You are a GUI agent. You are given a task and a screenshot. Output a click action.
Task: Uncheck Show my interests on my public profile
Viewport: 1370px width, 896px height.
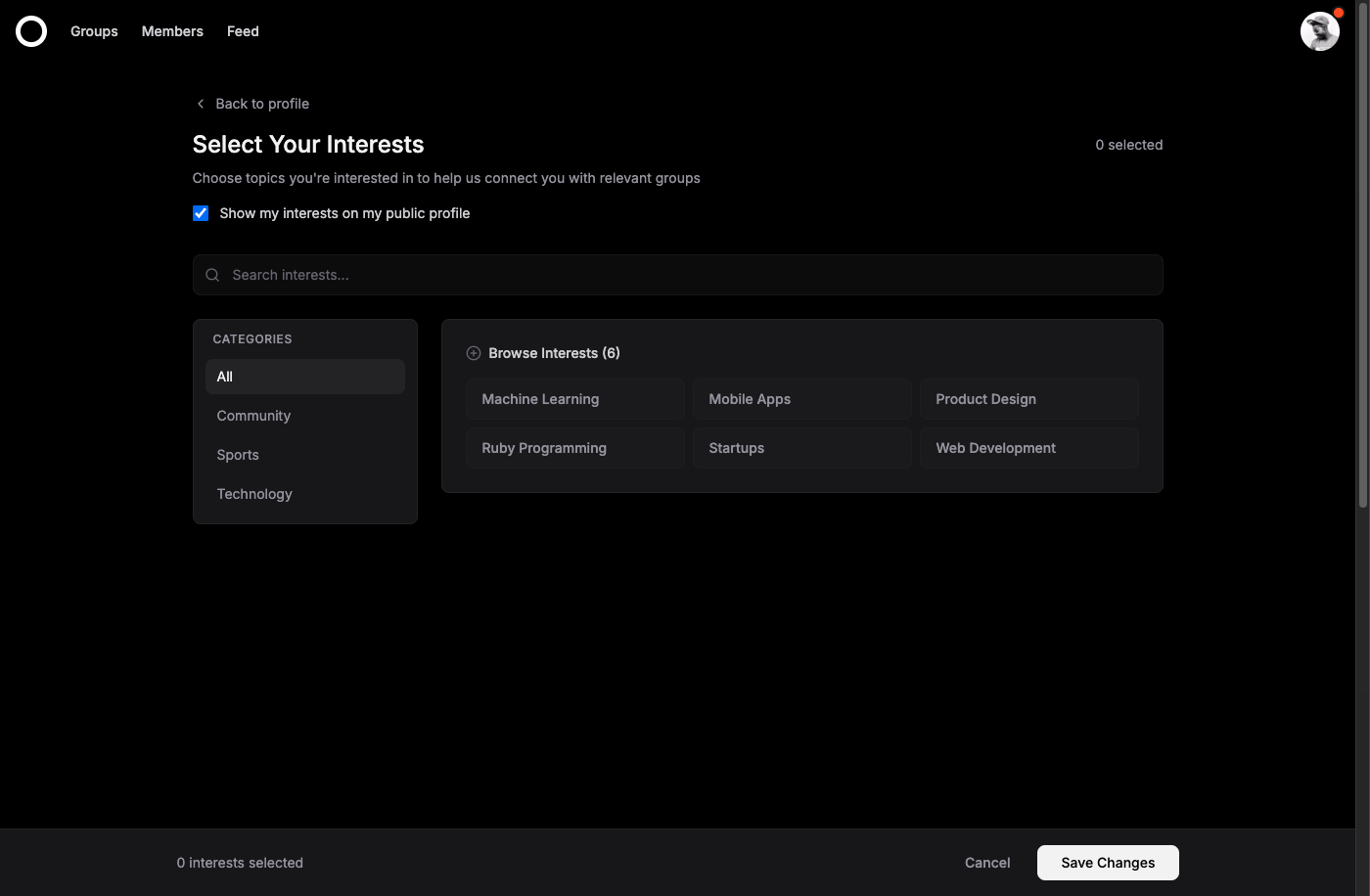(x=201, y=212)
